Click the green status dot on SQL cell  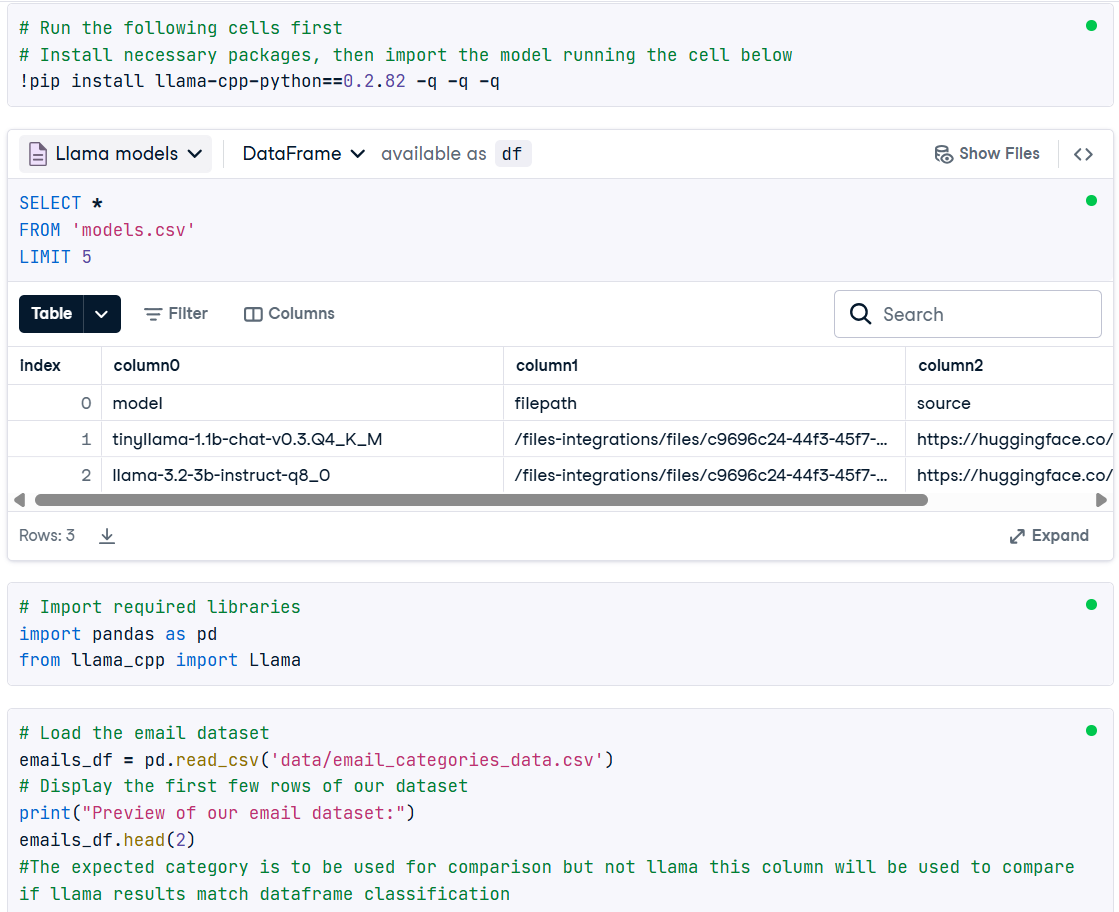(1091, 201)
